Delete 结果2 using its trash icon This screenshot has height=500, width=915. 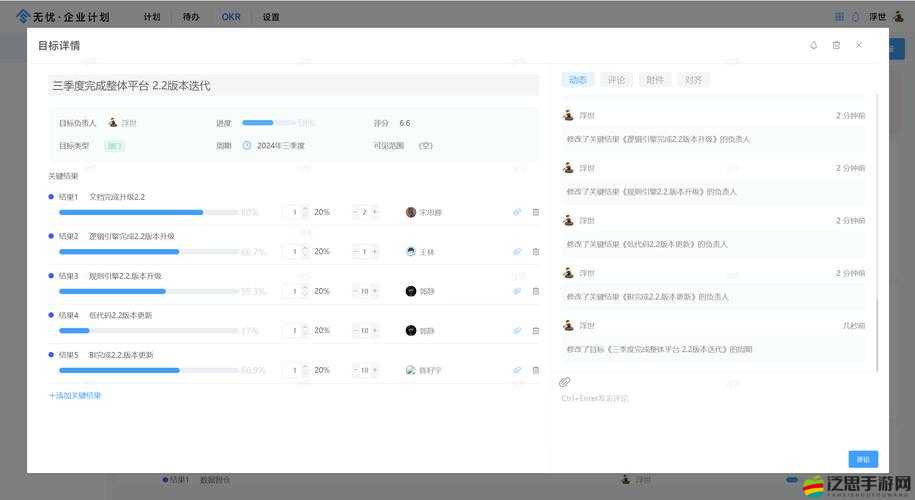535,252
